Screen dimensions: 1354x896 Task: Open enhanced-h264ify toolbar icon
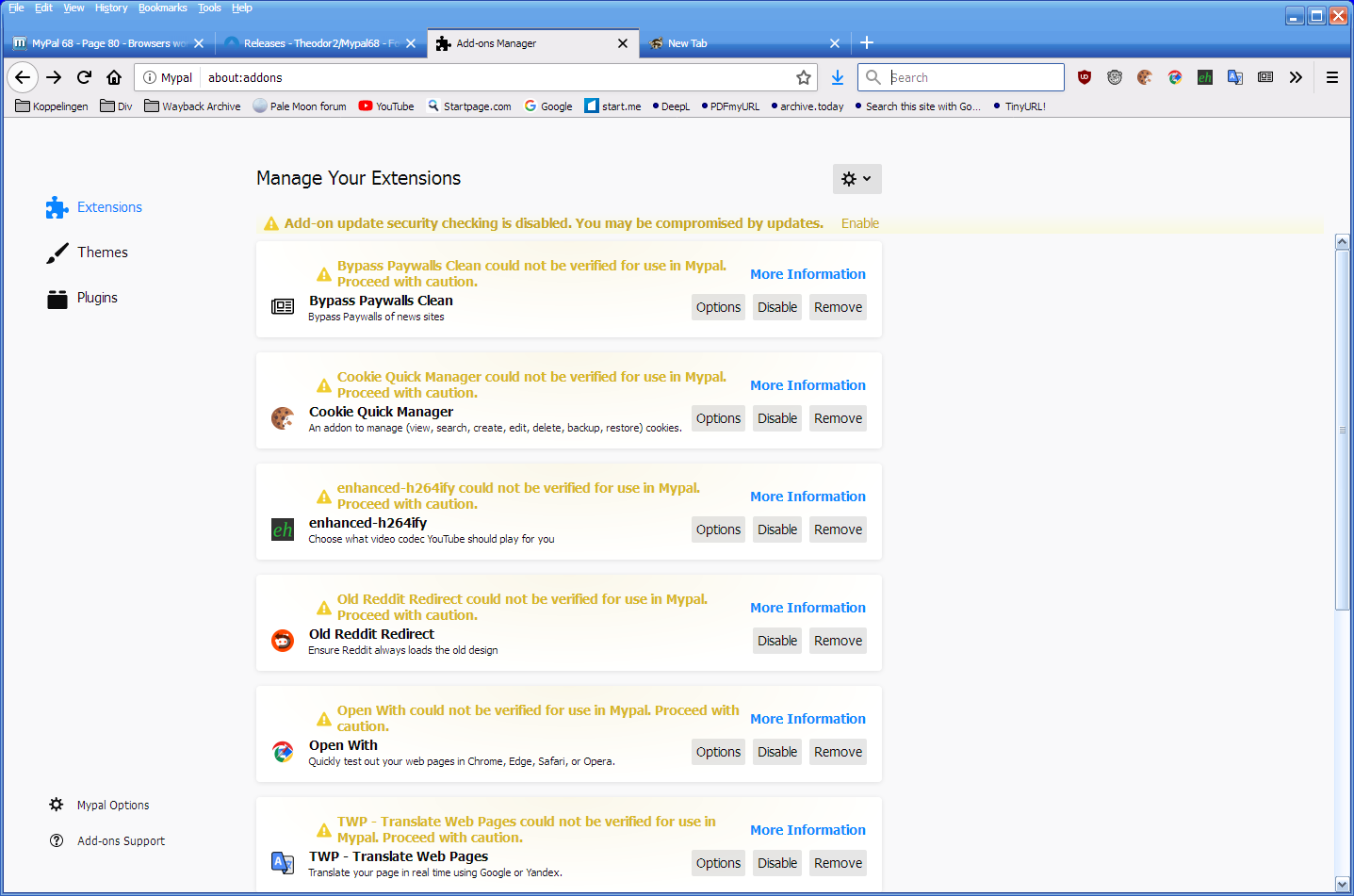(x=1205, y=77)
